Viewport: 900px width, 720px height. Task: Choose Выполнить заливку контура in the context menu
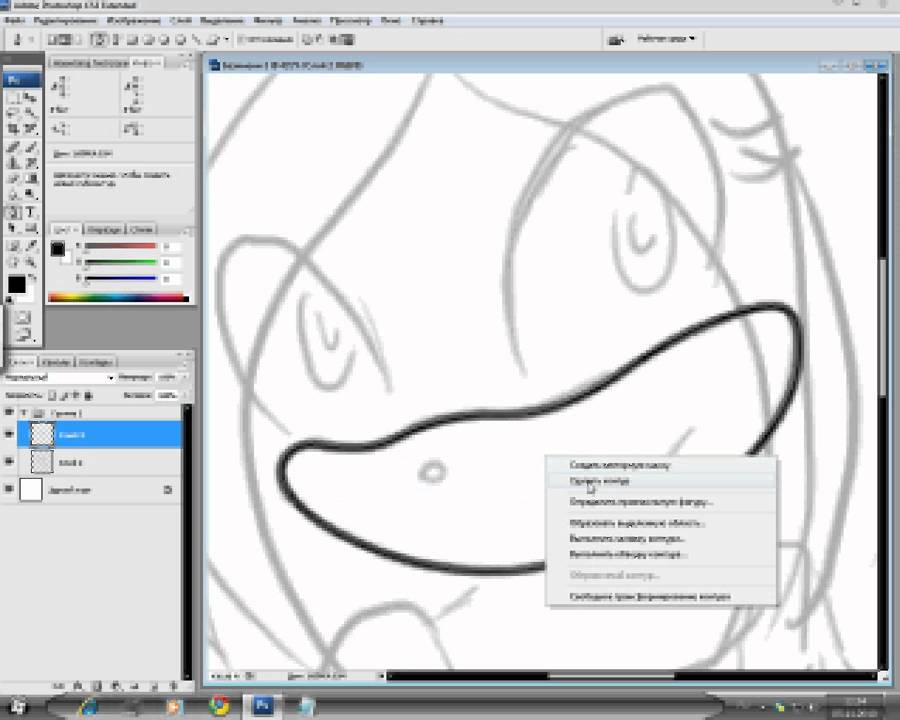661,539
